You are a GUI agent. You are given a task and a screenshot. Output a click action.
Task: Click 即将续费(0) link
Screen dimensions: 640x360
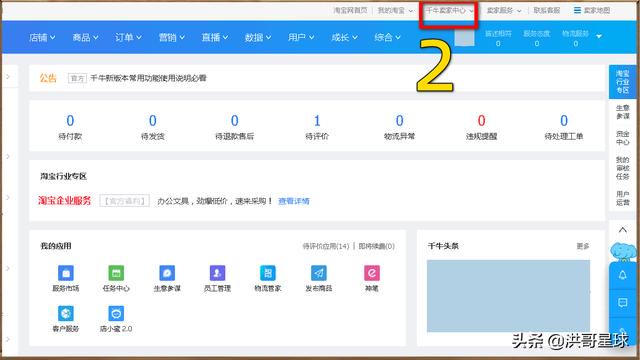[376, 246]
